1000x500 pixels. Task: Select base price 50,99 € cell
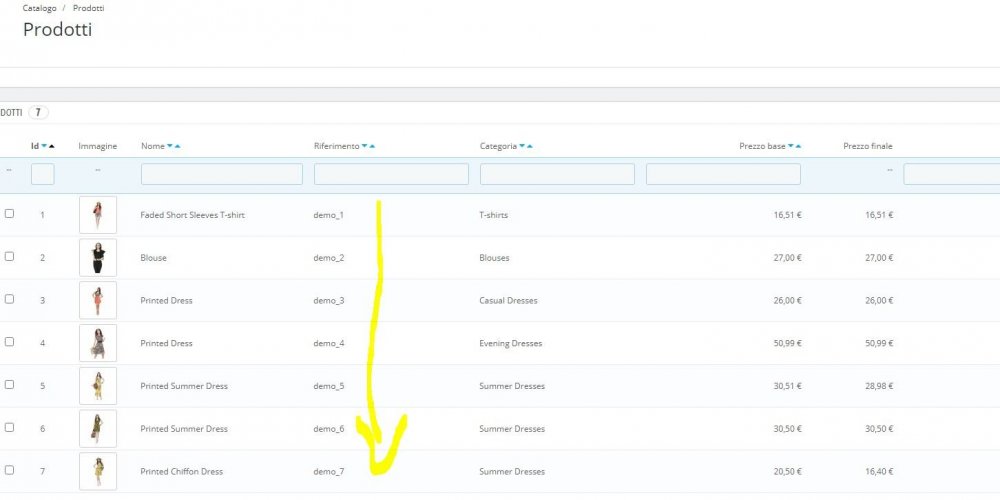pos(788,344)
